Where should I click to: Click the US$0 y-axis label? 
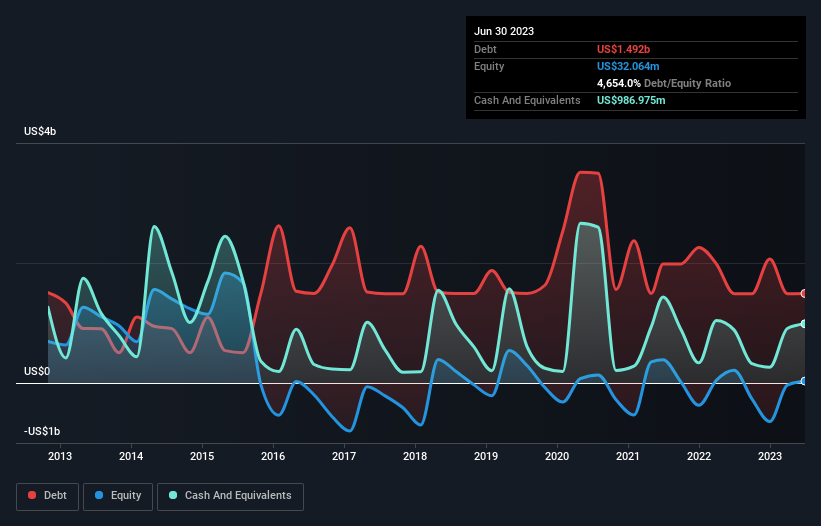coord(37,372)
